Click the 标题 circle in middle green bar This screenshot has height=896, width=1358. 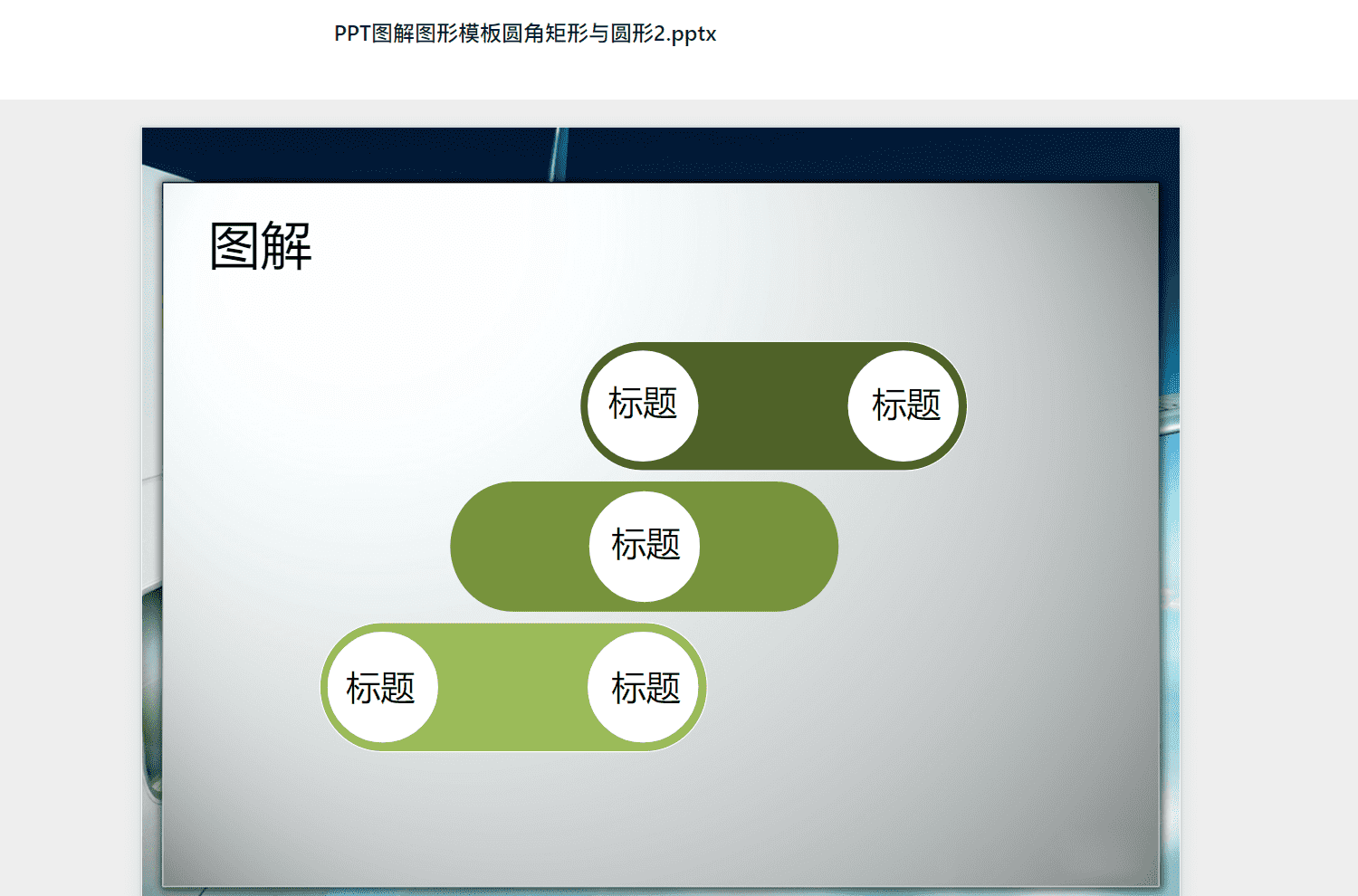click(645, 547)
